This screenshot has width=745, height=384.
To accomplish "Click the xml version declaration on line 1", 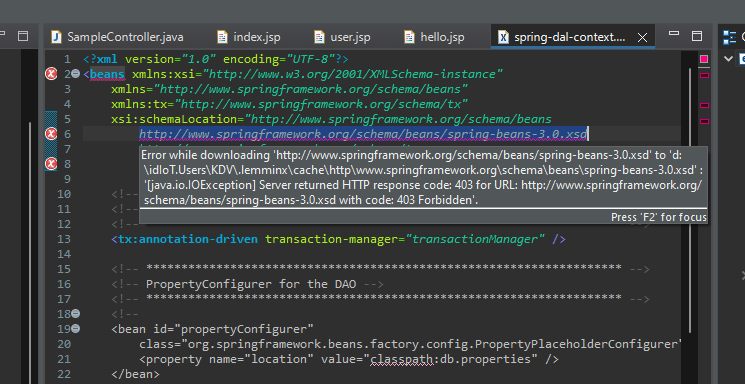I will 216,59.
